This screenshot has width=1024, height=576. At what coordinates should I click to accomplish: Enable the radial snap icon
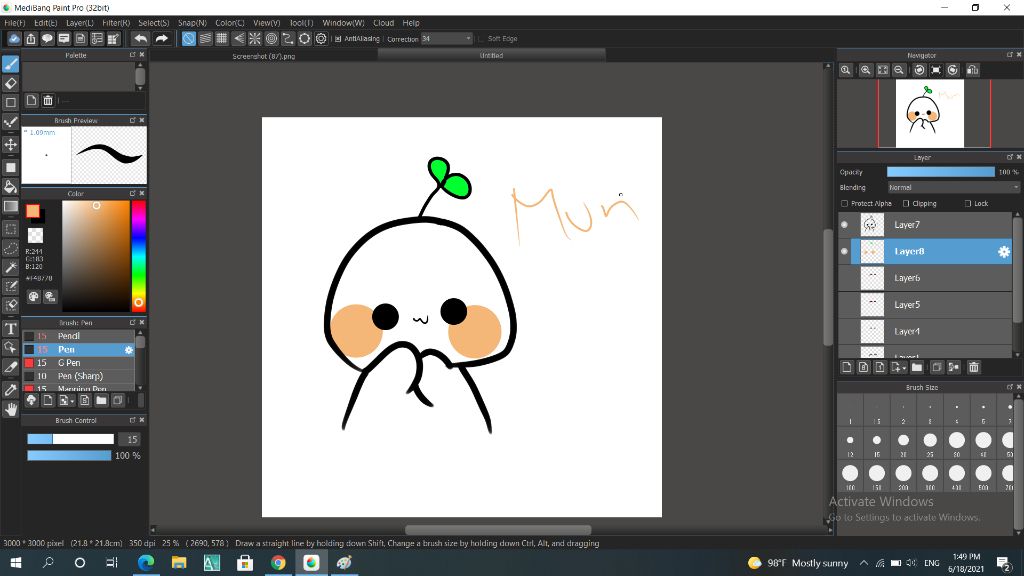coord(255,39)
